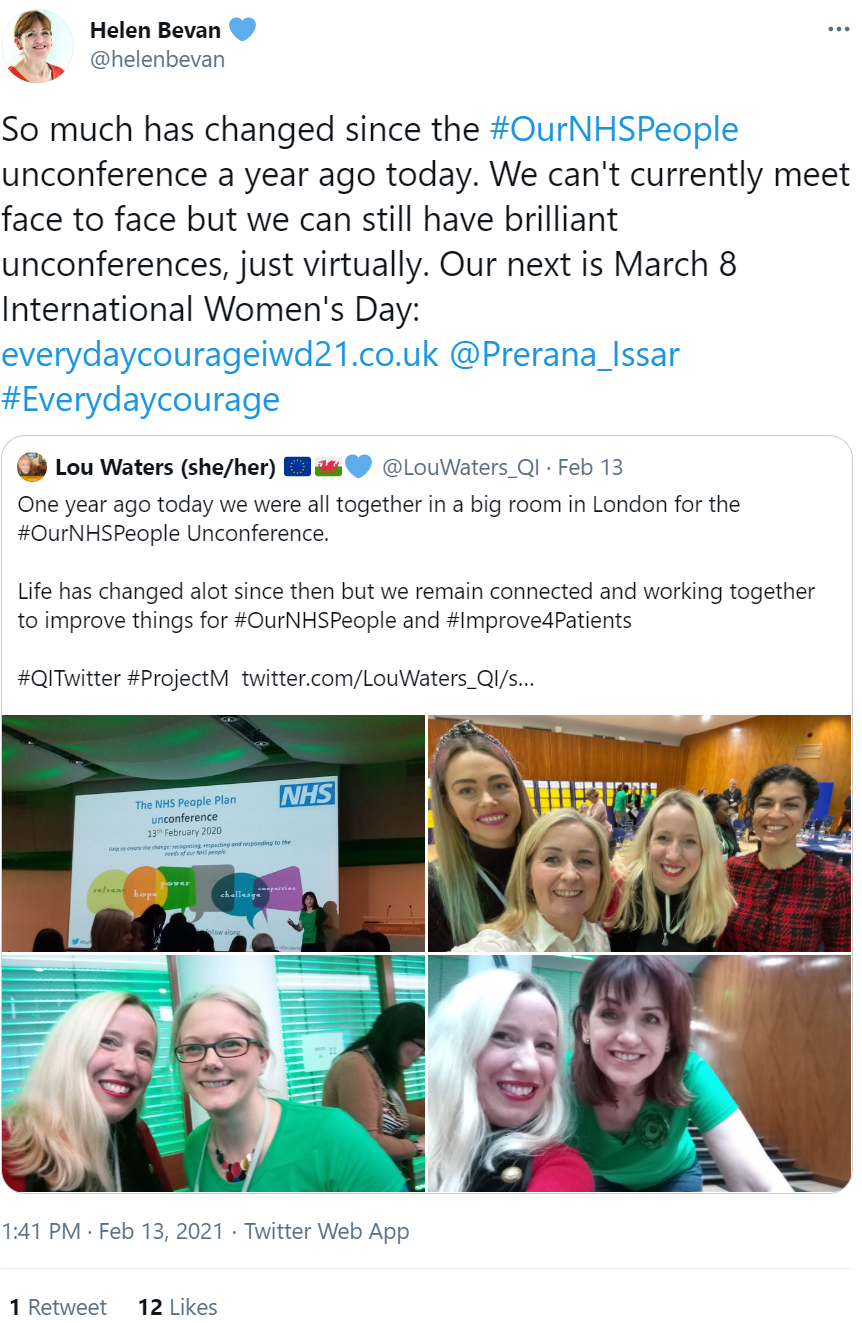Open the bottom-right selfie with green shirt
Viewport: 862px width, 1323px height.
[x=640, y=1073]
